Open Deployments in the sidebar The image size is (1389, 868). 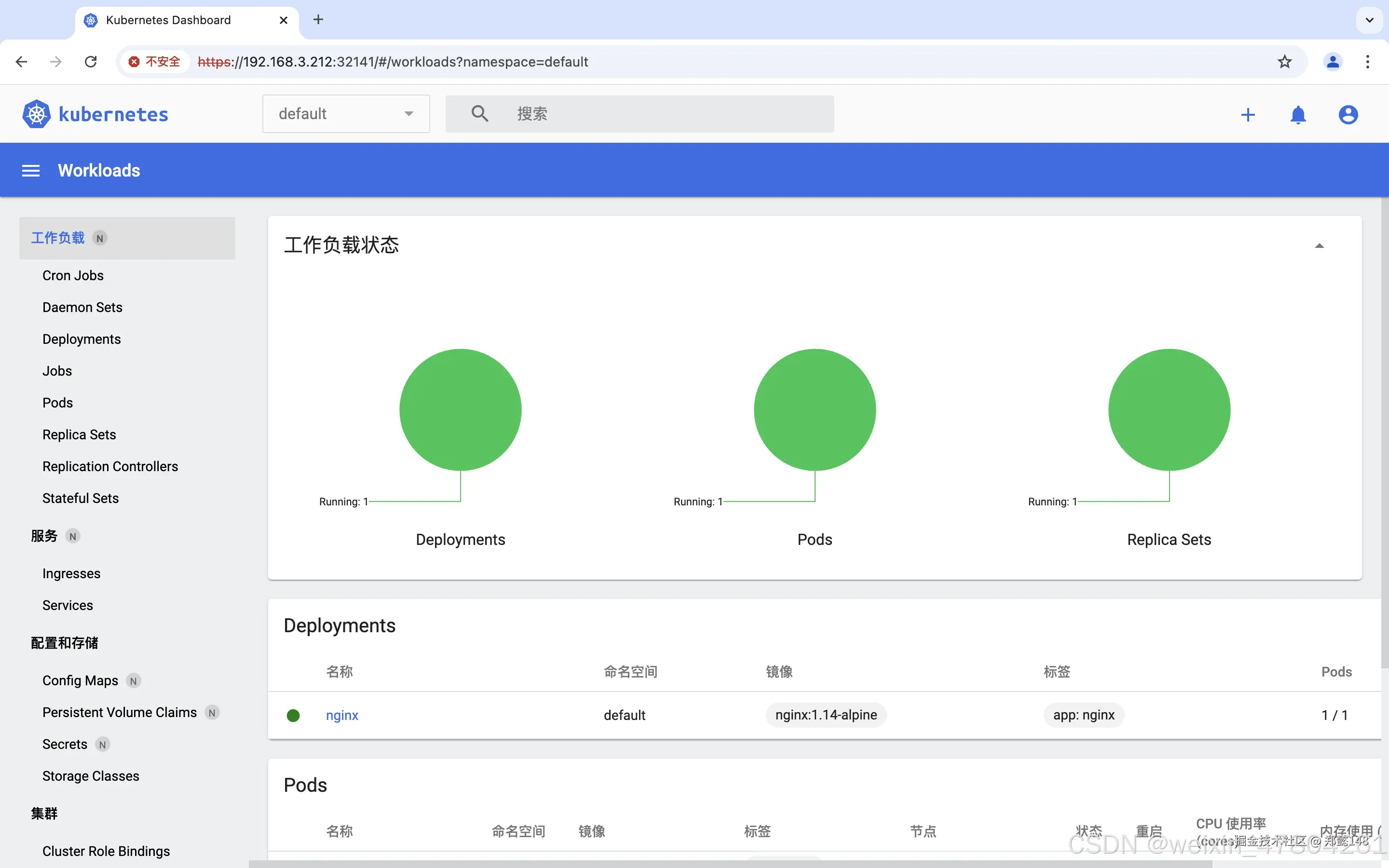coord(82,339)
